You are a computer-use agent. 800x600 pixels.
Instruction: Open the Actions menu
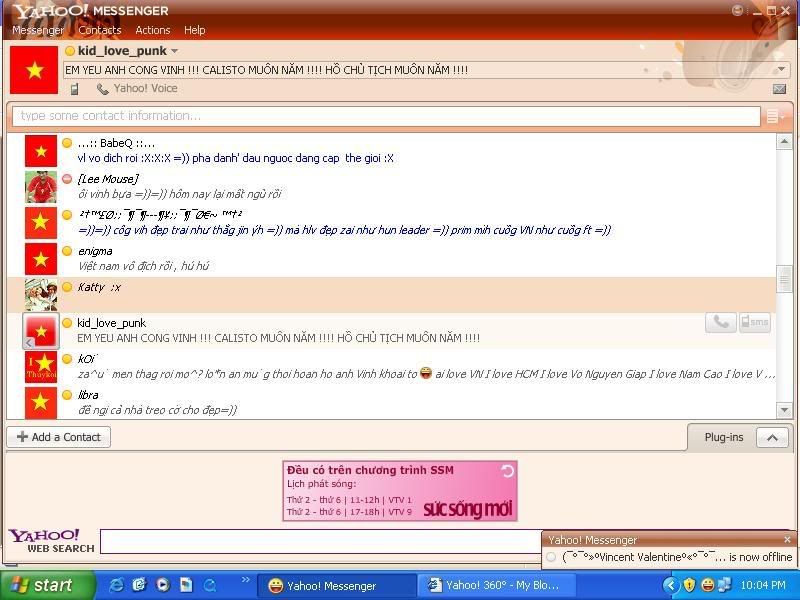[153, 30]
